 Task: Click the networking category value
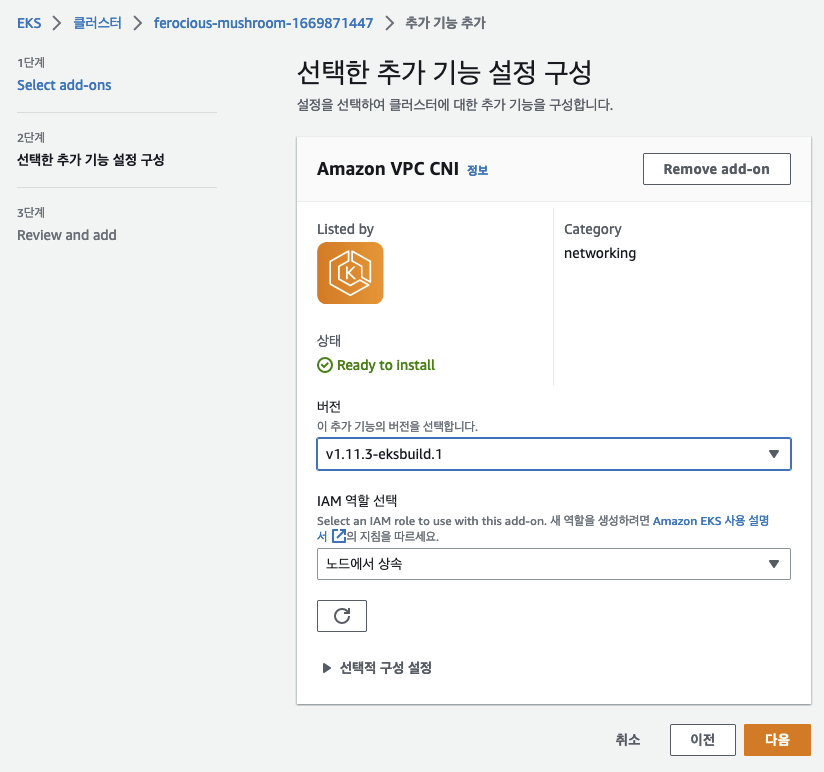point(600,253)
